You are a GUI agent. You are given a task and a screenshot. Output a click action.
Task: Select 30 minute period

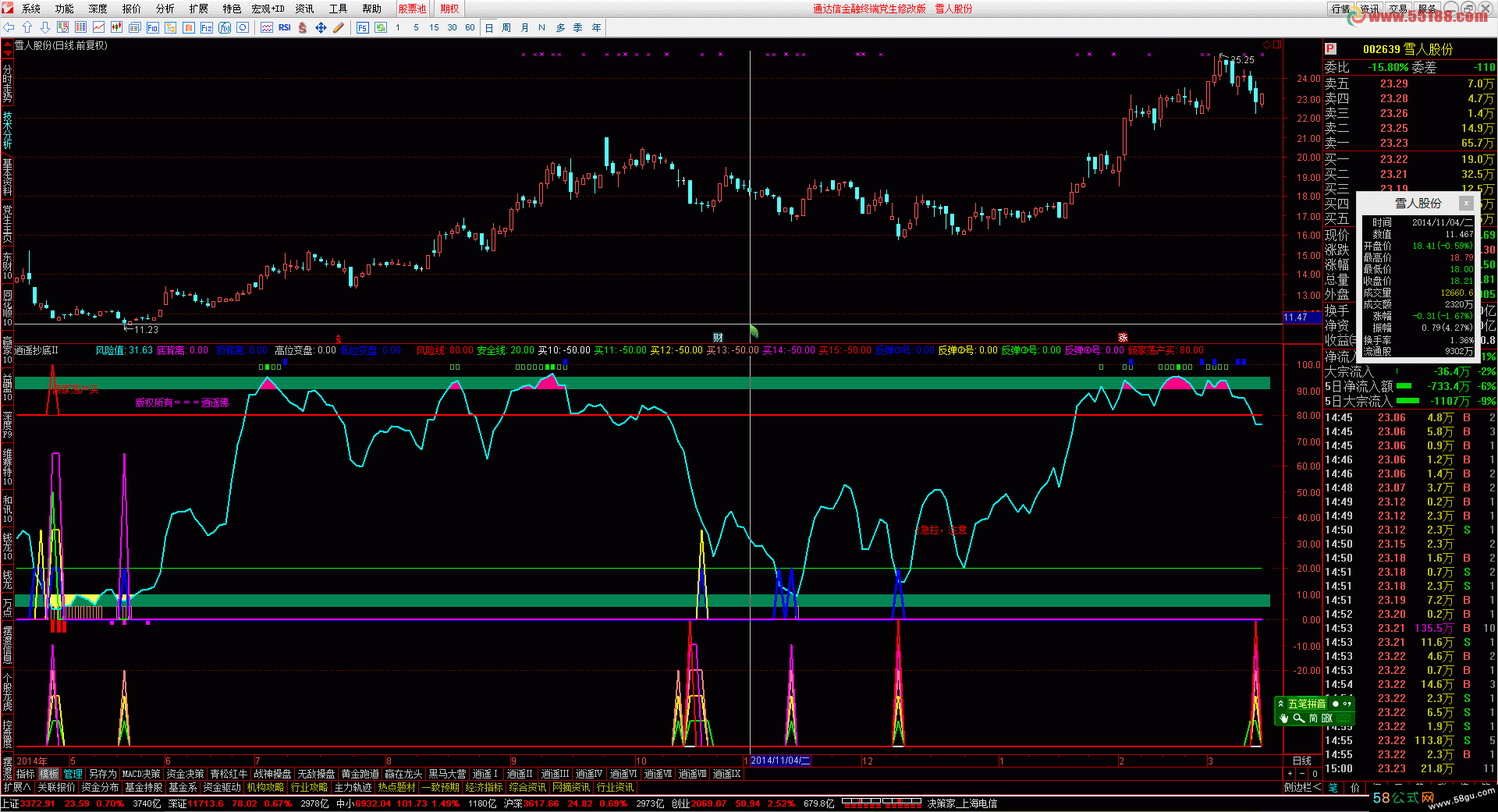[x=452, y=27]
